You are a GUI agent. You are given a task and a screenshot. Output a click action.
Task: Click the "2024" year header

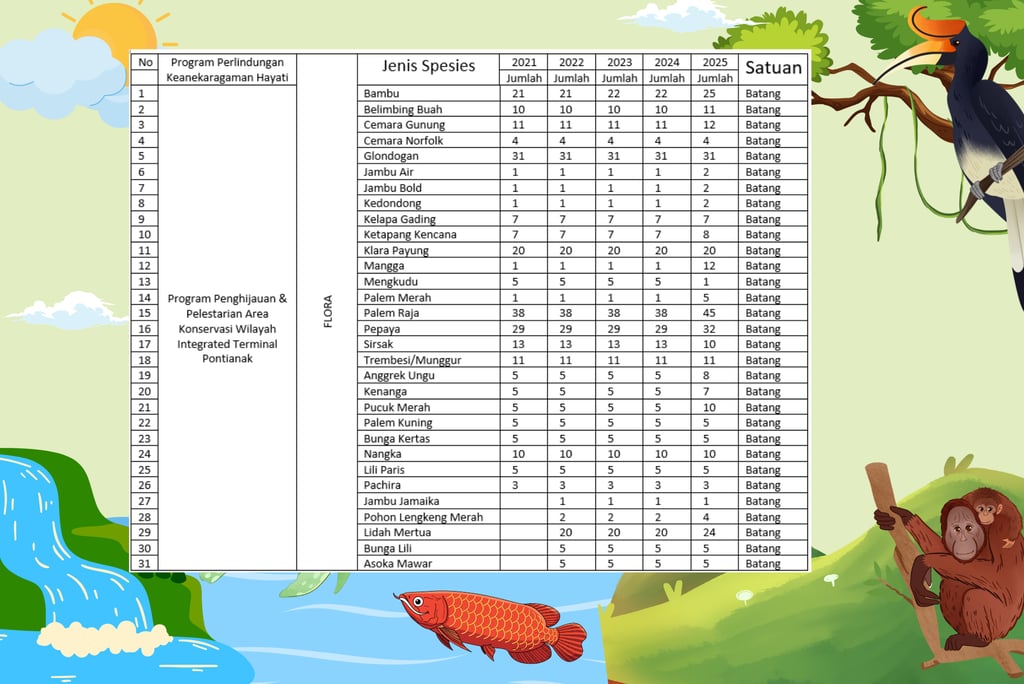667,62
